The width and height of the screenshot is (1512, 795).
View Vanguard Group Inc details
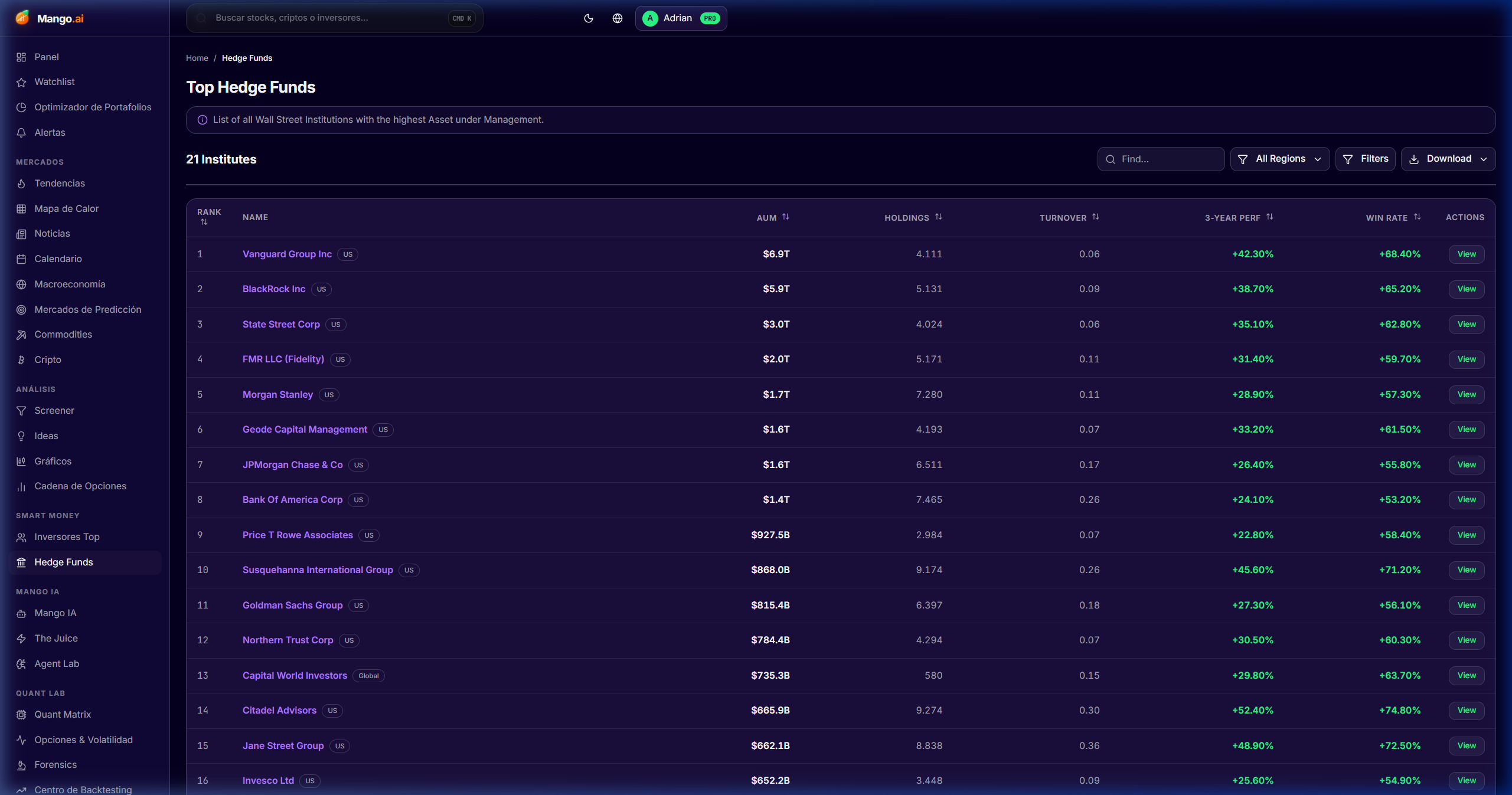[x=1466, y=254]
